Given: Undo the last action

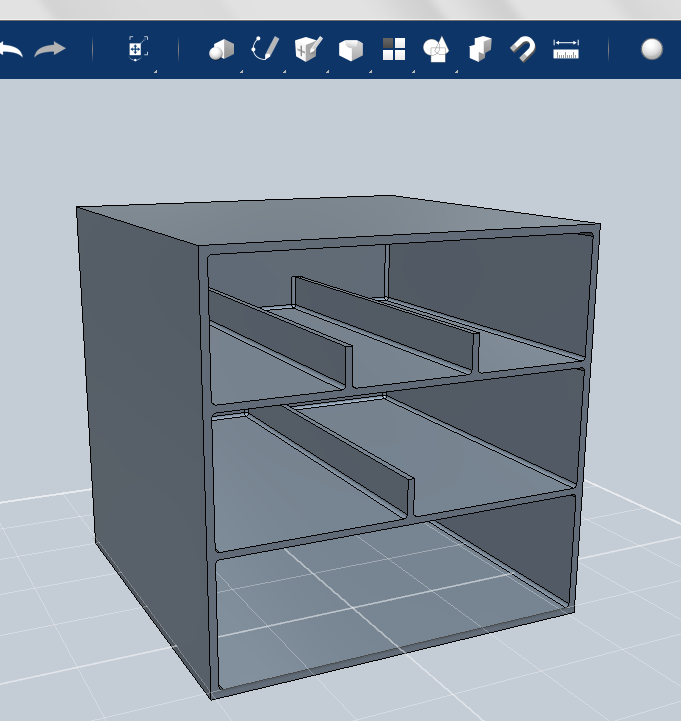Looking at the screenshot, I should tap(10, 49).
